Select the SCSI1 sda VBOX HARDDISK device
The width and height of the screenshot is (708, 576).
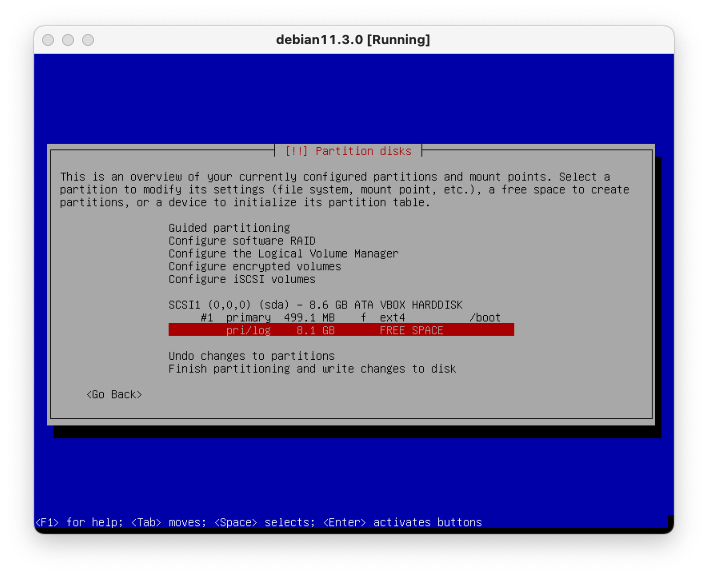315,304
